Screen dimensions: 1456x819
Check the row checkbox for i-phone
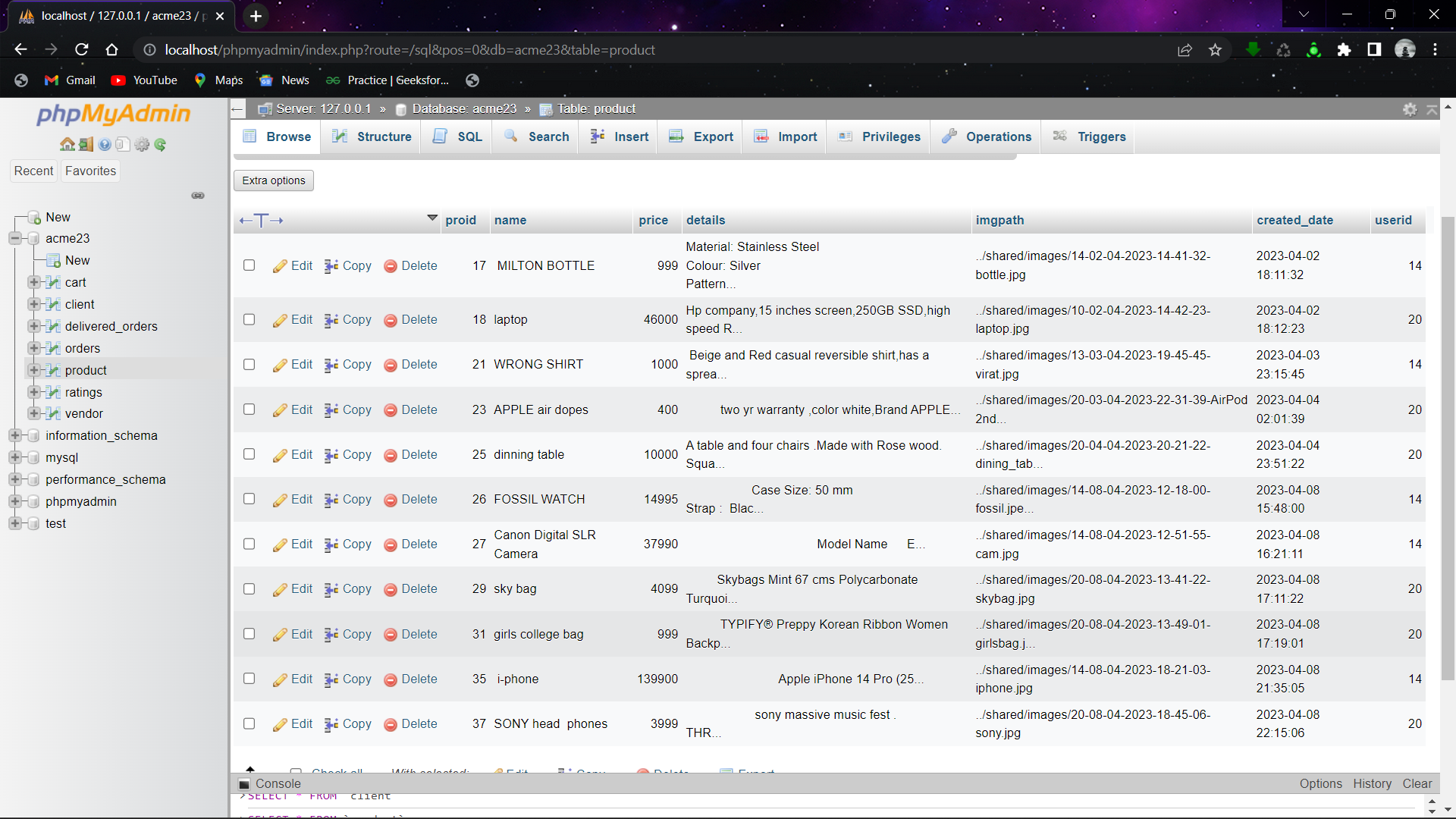click(249, 679)
